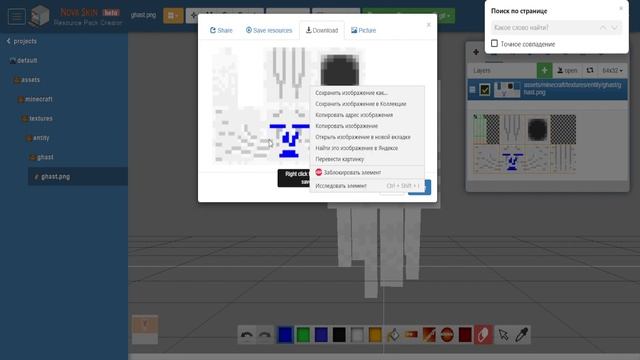640x360 pixels.
Task: Expand the assets folder
Action: pyautogui.click(x=27, y=80)
